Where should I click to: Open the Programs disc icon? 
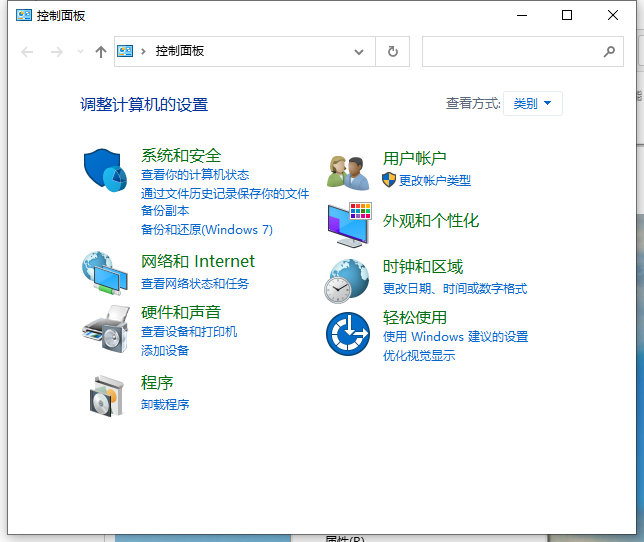[x=107, y=396]
